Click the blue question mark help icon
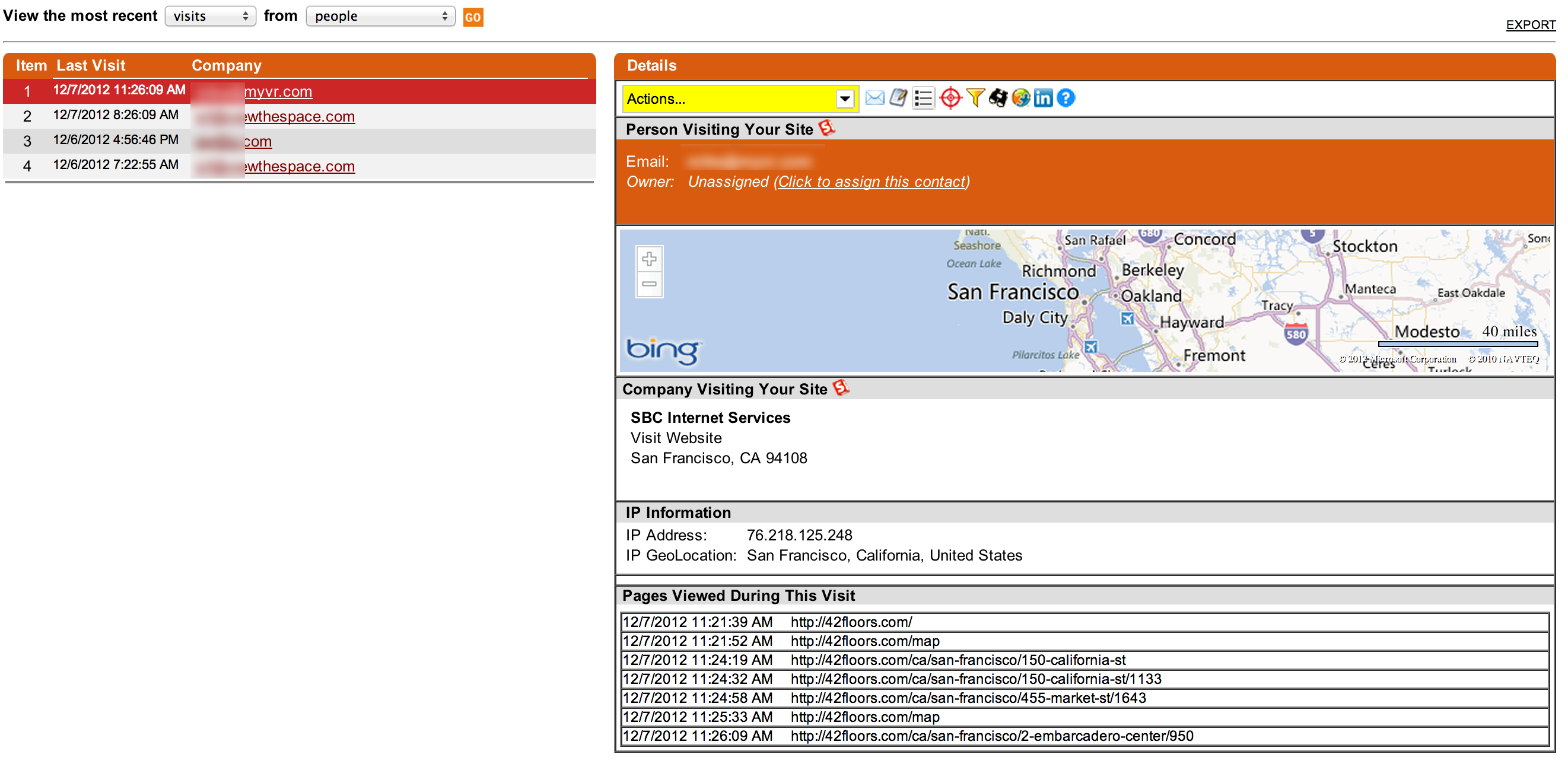Viewport: 1568px width, 767px height. pyautogui.click(x=1066, y=98)
